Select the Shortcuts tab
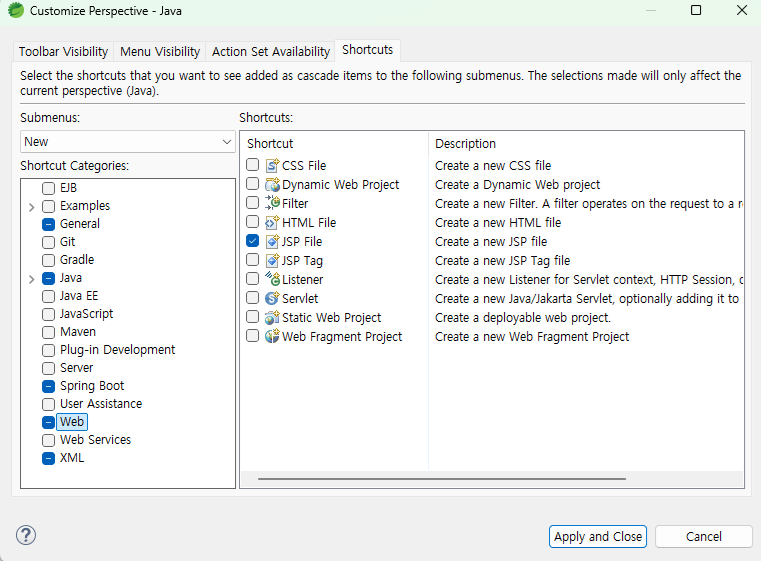The image size is (761, 561). click(x=367, y=50)
